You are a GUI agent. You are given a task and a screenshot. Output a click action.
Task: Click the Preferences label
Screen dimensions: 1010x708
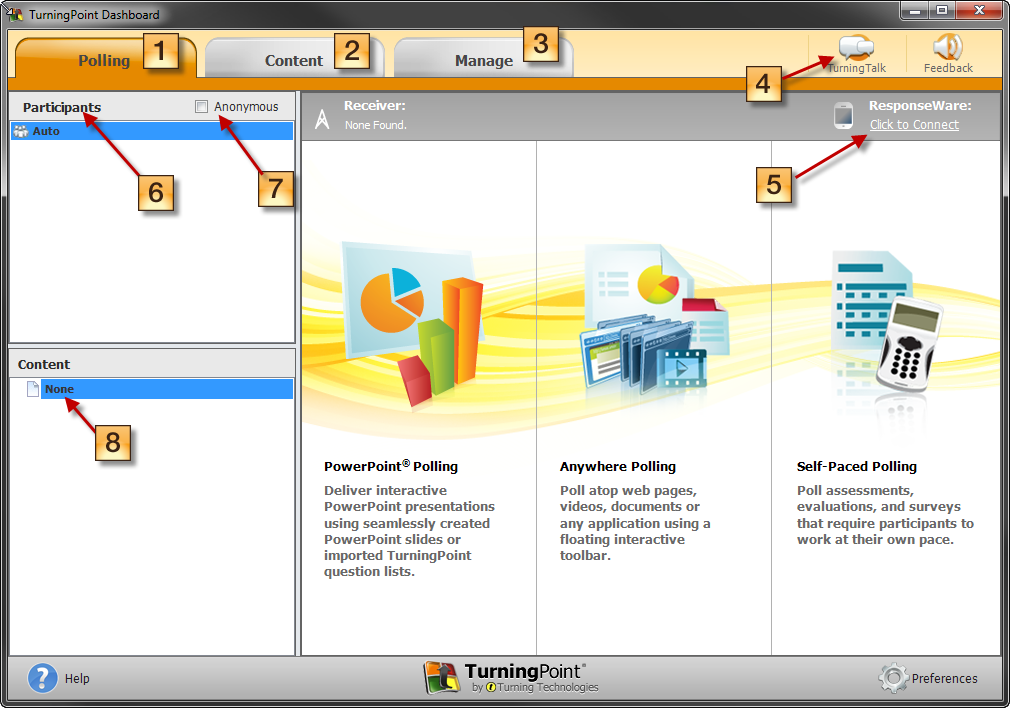[x=944, y=678]
